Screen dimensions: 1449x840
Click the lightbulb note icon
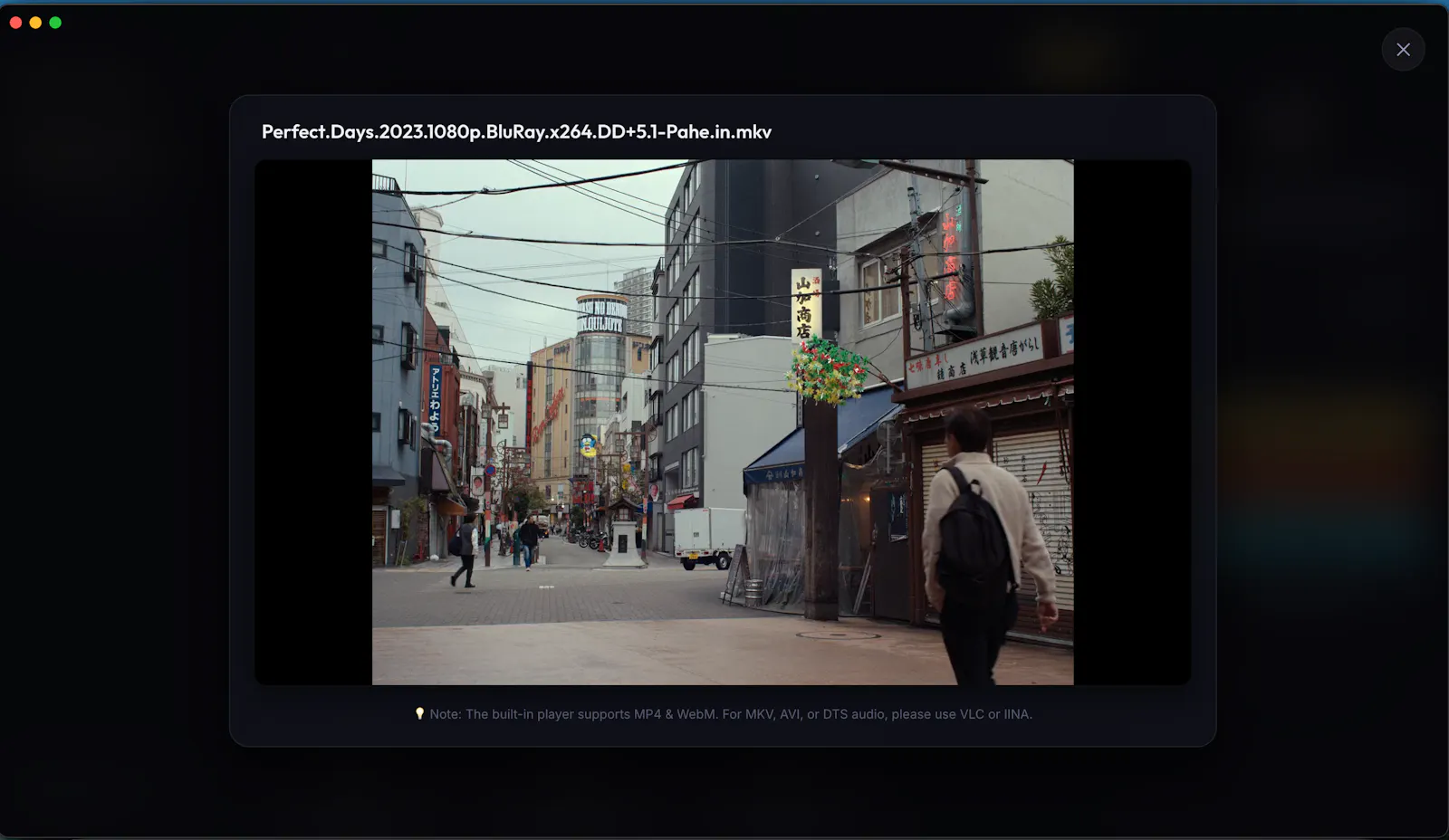pyautogui.click(x=419, y=714)
